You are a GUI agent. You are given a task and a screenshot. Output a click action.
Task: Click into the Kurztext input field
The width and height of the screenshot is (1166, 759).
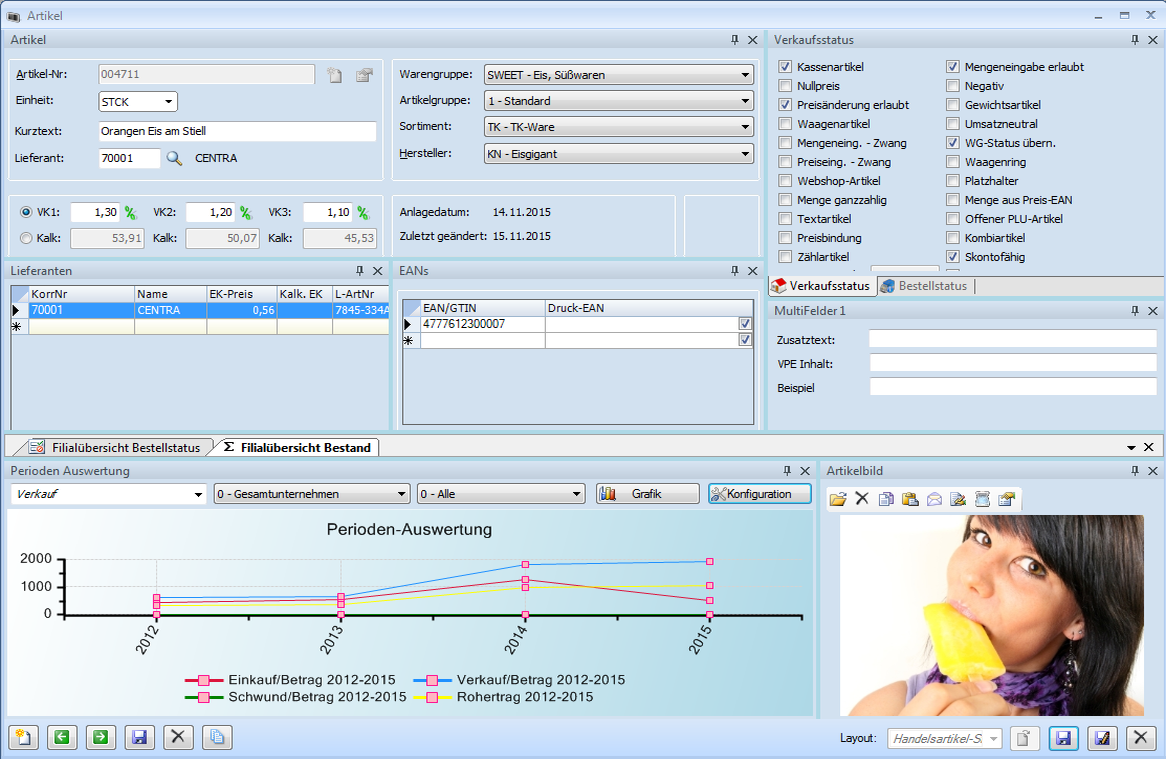click(x=237, y=131)
